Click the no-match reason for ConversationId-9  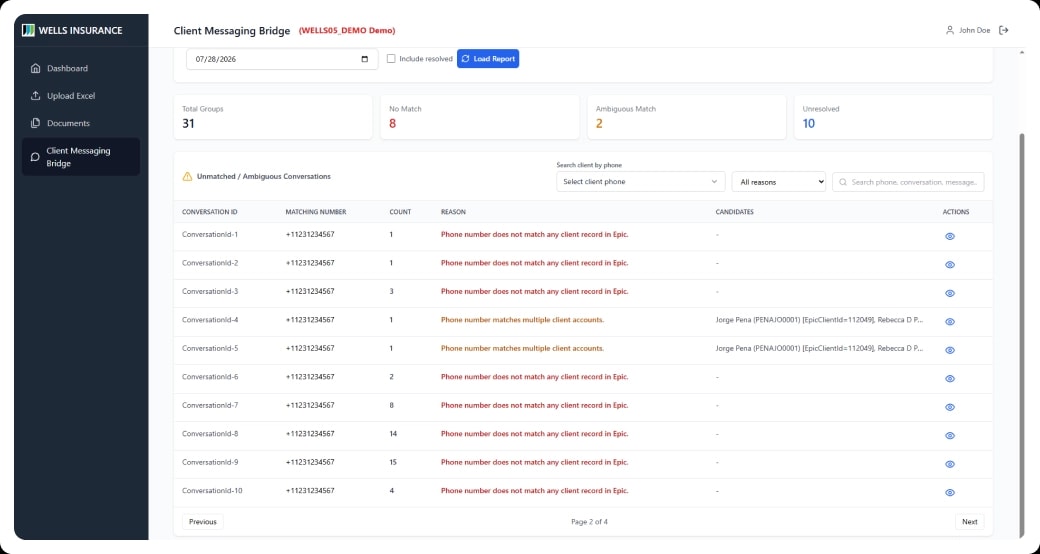(x=534, y=462)
